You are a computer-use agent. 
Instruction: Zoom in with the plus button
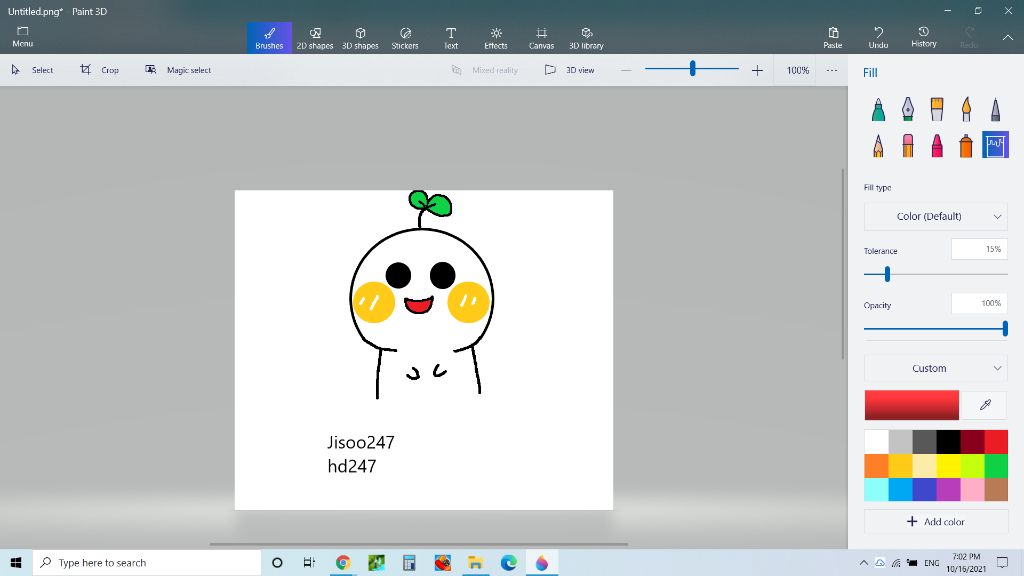[757, 70]
